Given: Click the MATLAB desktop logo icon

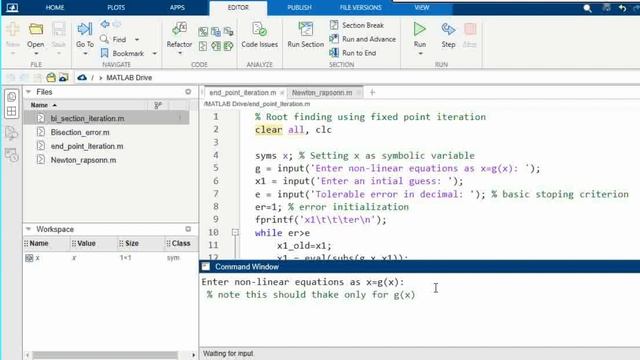Looking at the screenshot, I should [x=12, y=7].
